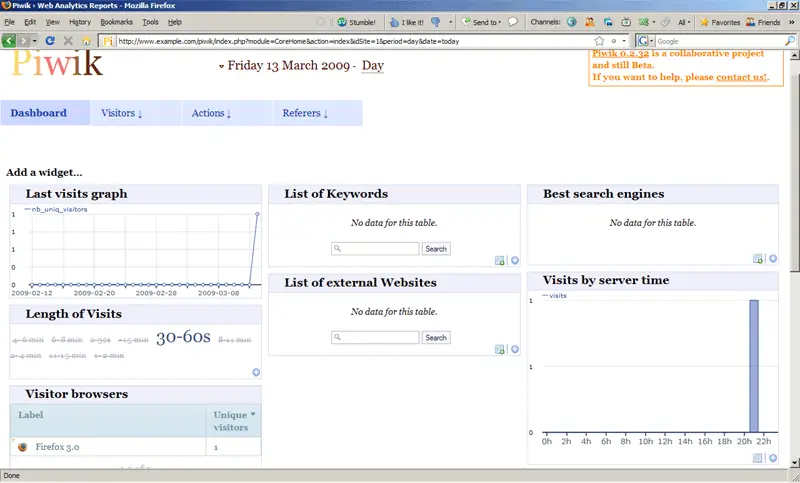This screenshot has width=800, height=483.
Task: Expand the Actions menu tab
Action: 226,113
